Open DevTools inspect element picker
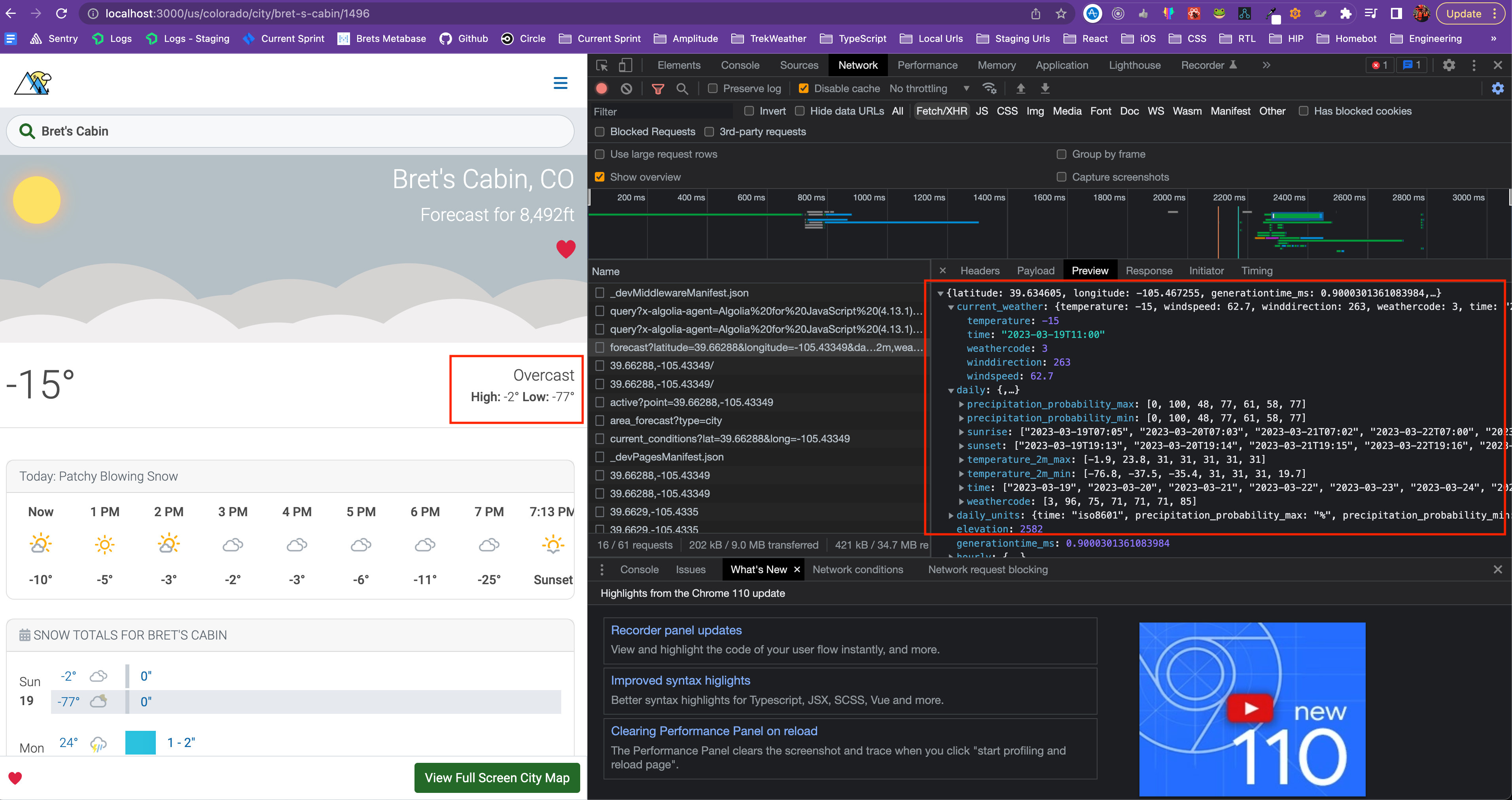The height and width of the screenshot is (800, 1512). click(x=602, y=65)
